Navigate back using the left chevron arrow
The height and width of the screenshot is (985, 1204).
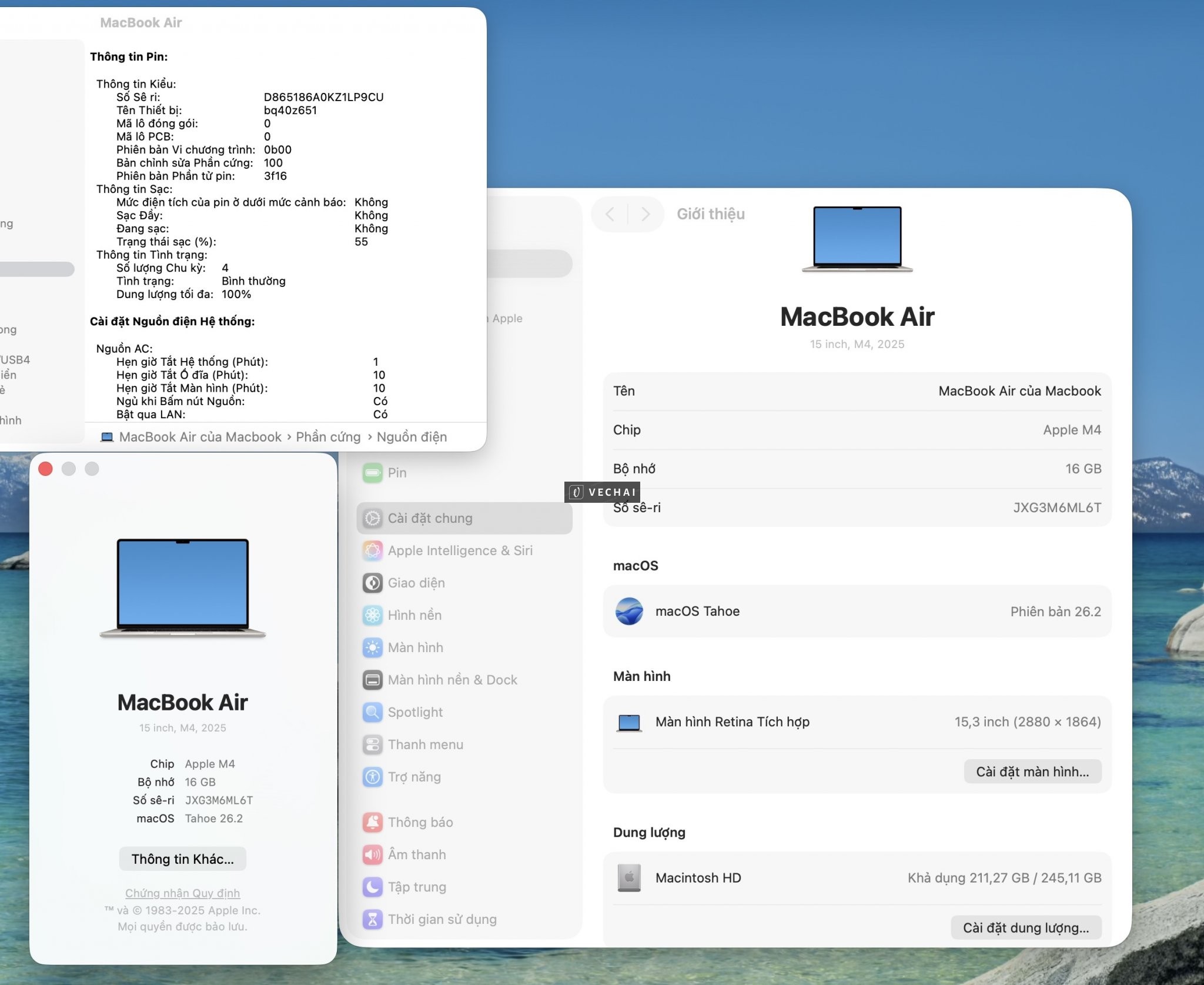(x=610, y=214)
